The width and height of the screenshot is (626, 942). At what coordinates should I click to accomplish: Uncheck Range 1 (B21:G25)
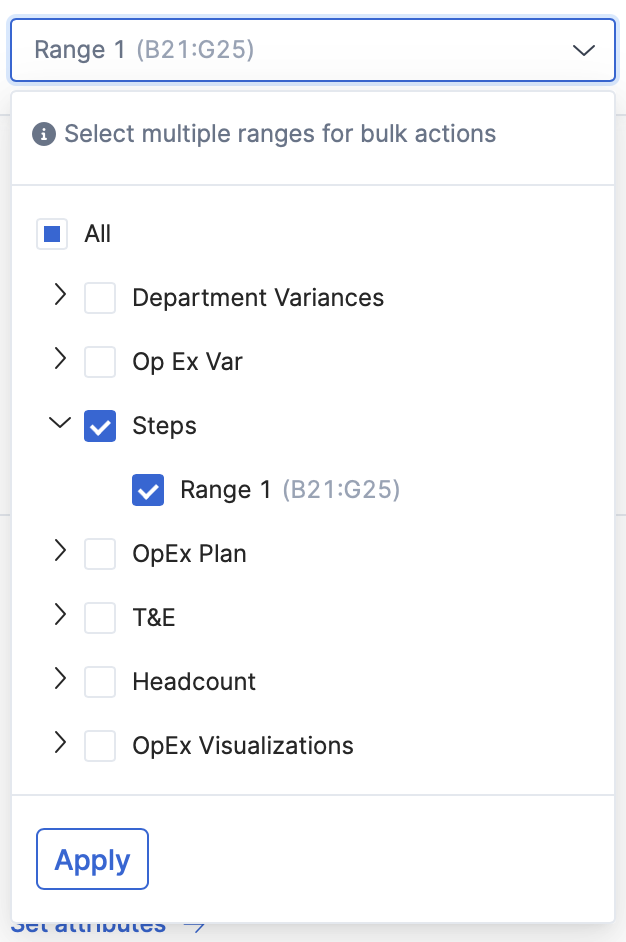(148, 489)
